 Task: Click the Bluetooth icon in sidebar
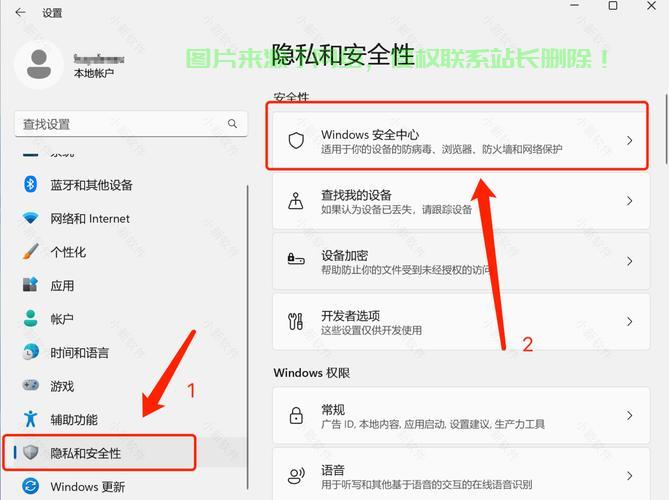pyautogui.click(x=30, y=184)
